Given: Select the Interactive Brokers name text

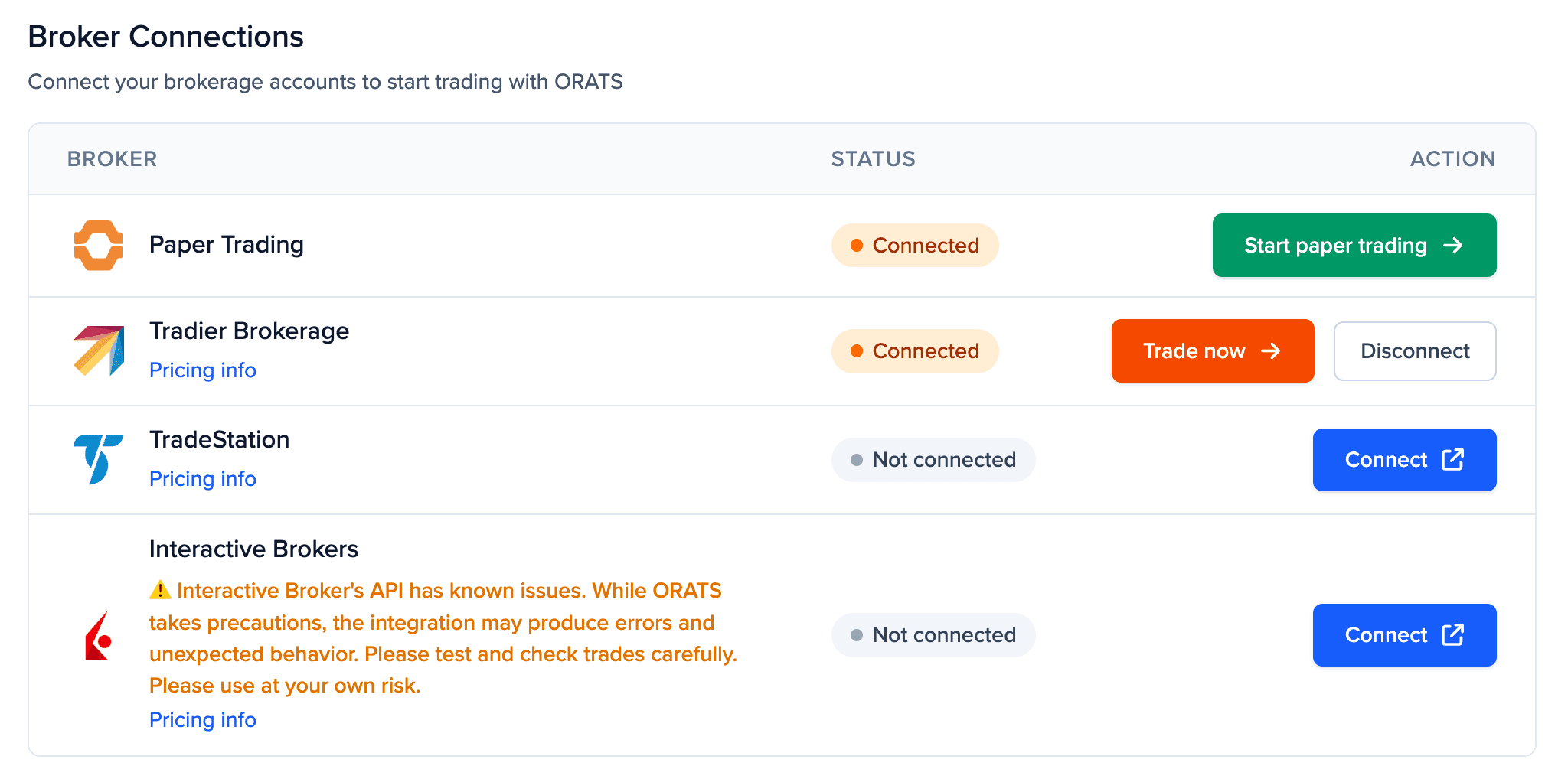Looking at the screenshot, I should [253, 549].
